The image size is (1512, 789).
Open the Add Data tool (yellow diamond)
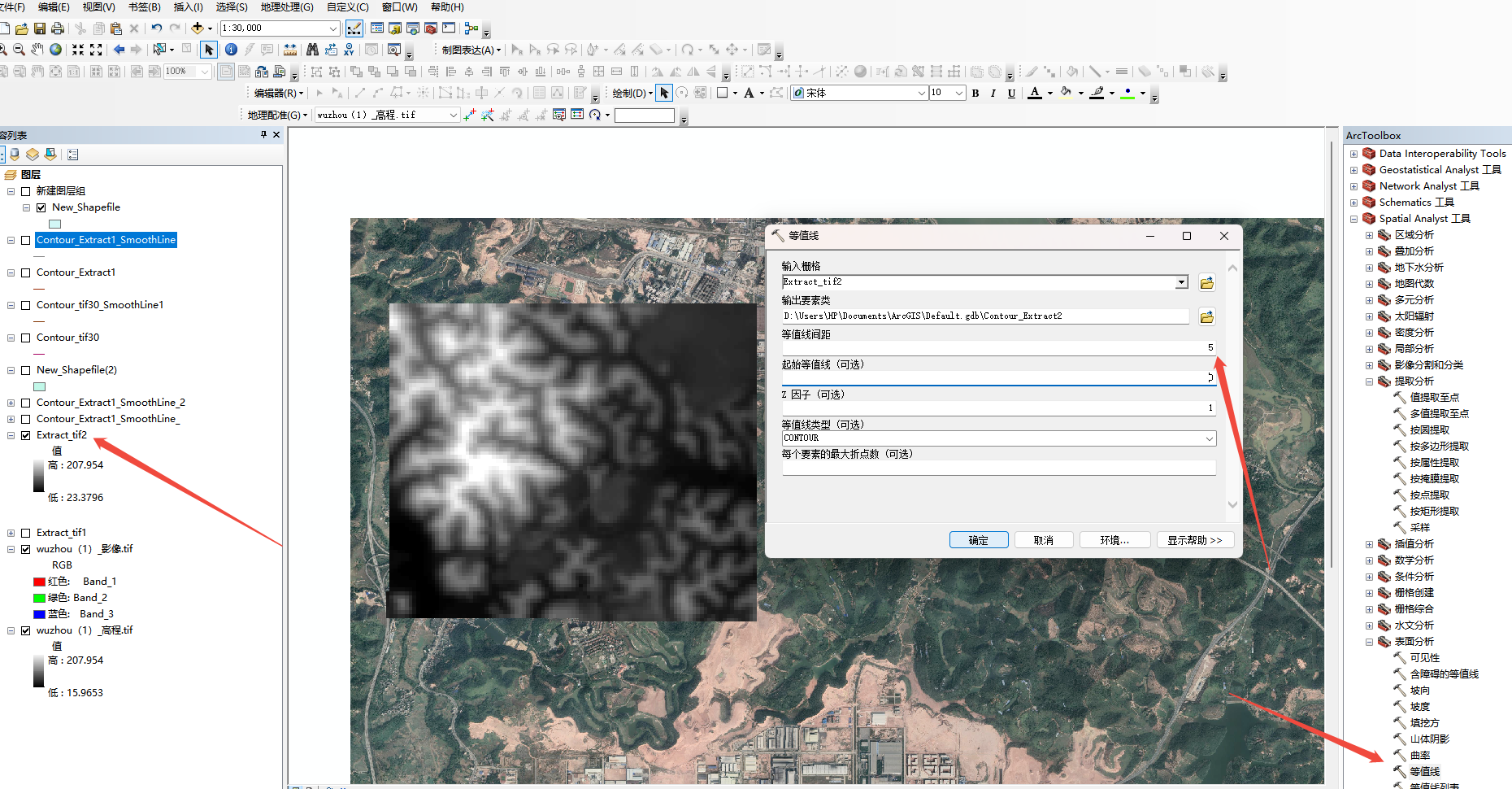[x=198, y=28]
